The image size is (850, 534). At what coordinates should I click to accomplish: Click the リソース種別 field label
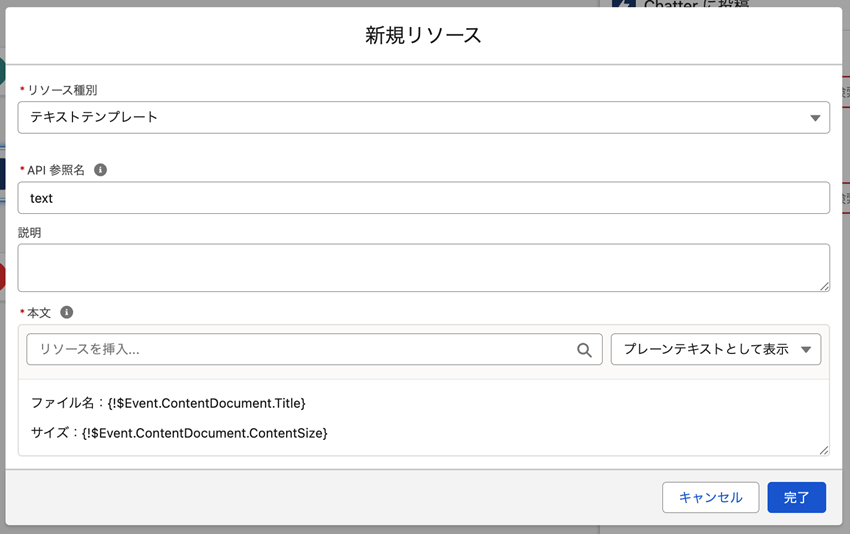coord(62,90)
